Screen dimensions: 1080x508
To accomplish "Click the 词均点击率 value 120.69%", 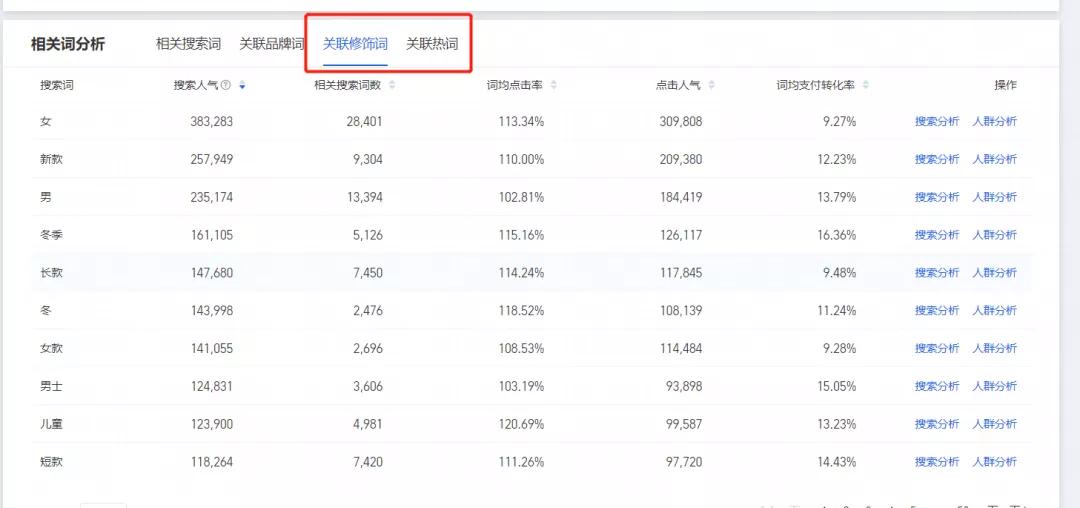I will click(x=521, y=425).
